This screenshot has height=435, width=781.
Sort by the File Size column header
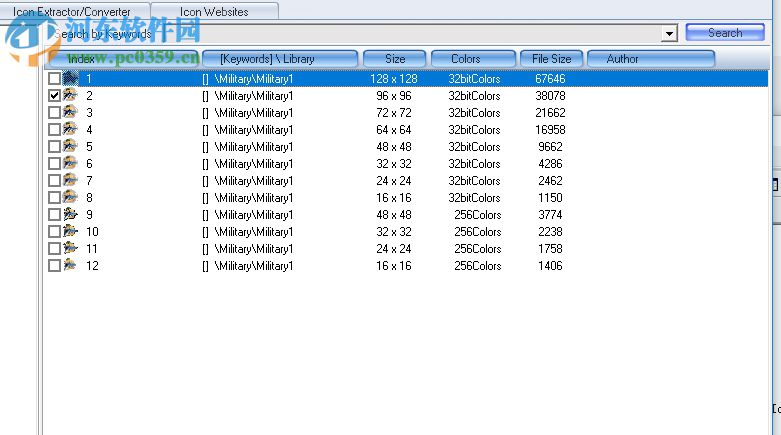pyautogui.click(x=551, y=59)
